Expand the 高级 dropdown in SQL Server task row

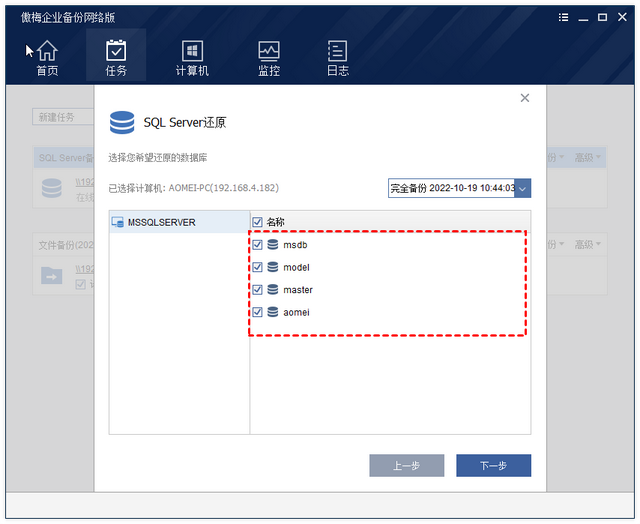587,158
